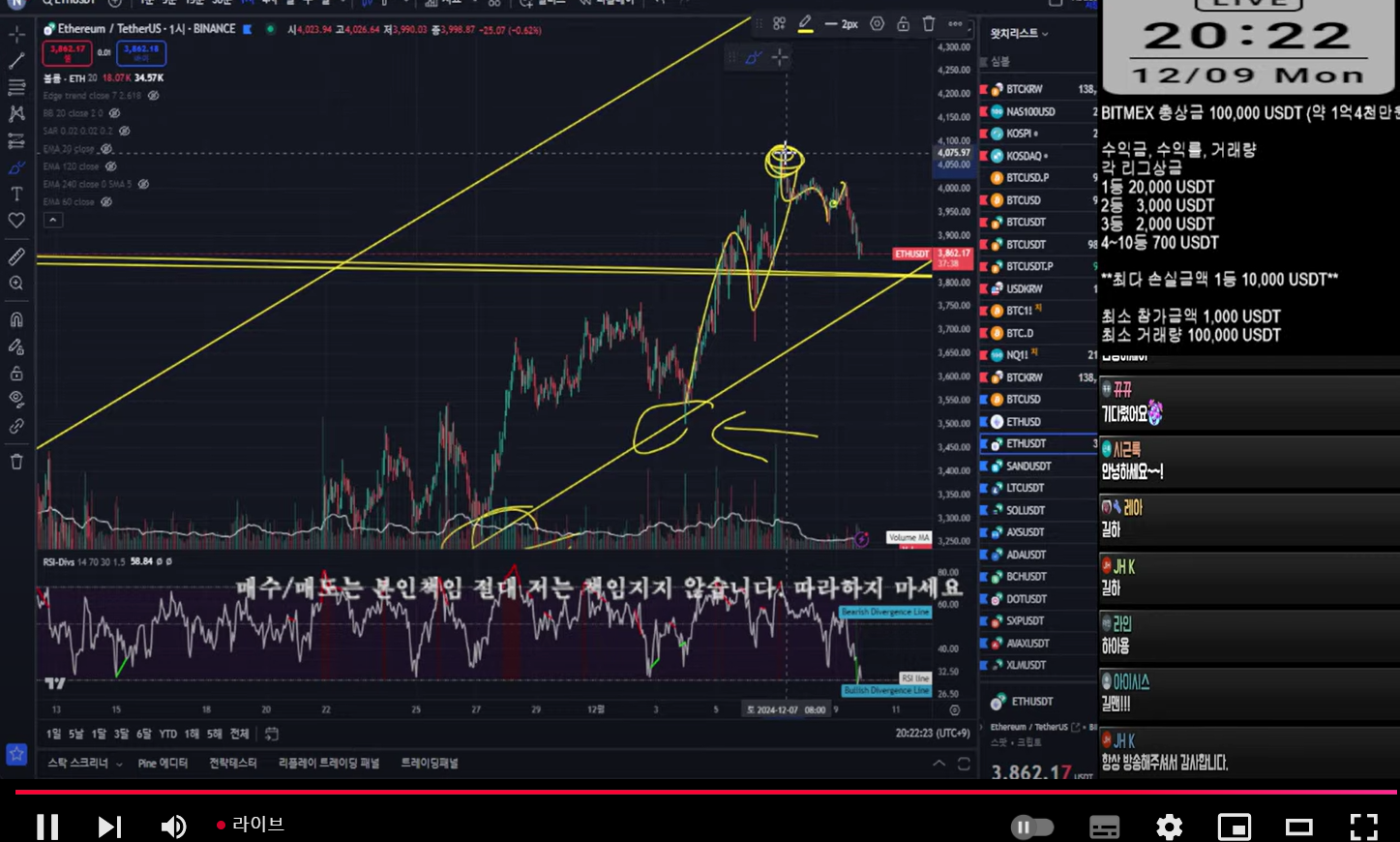Click crosshair icon in small favorites toolbar

click(x=779, y=58)
